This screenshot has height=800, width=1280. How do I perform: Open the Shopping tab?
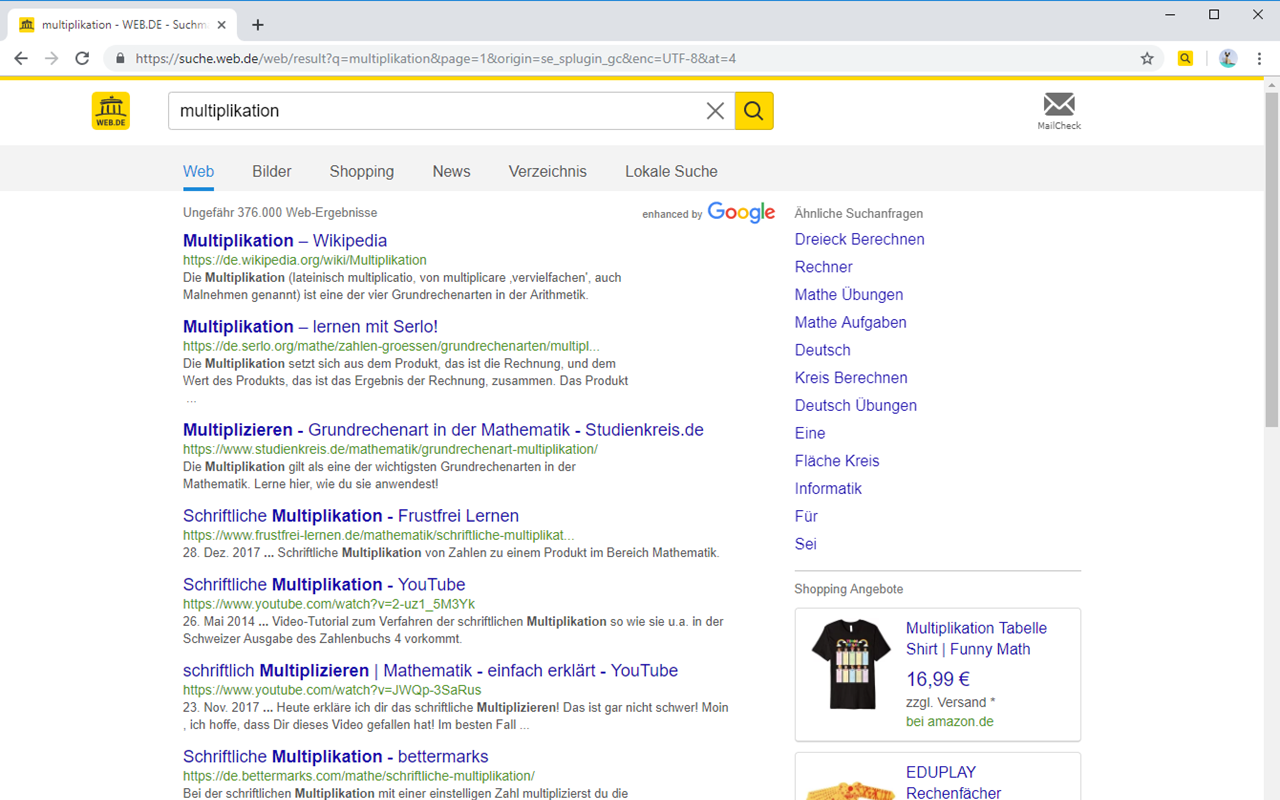pos(362,171)
